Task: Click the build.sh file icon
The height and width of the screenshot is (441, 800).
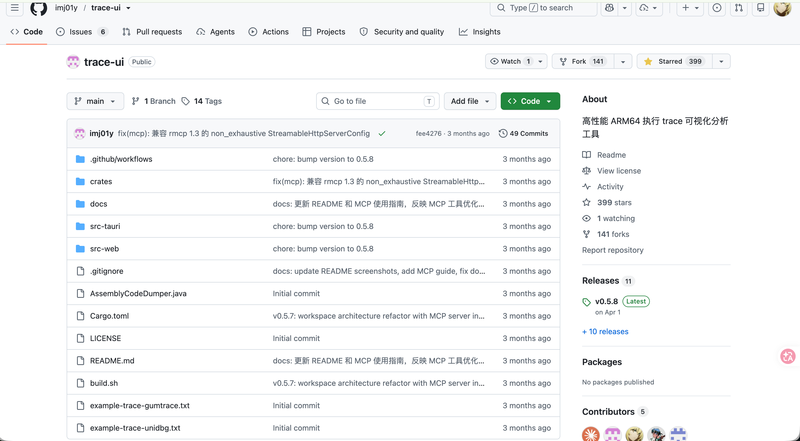Action: (80, 383)
